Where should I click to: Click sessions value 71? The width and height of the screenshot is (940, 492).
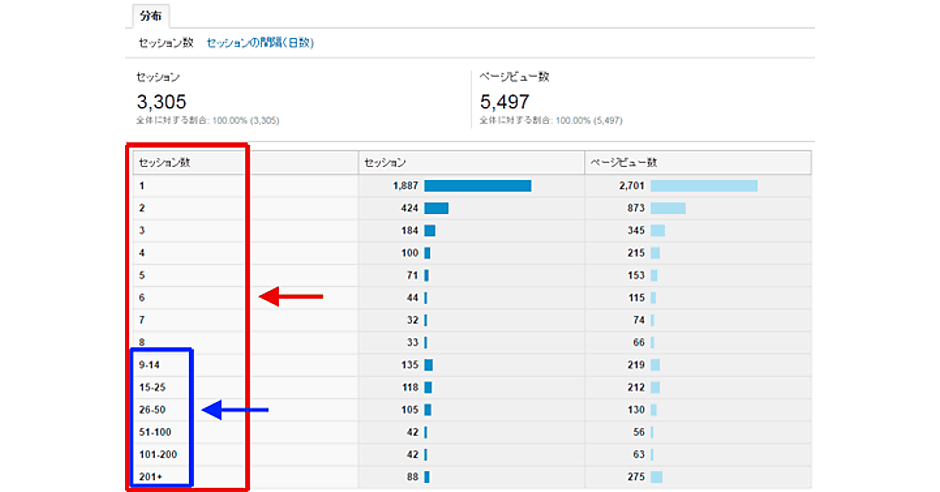[412, 275]
